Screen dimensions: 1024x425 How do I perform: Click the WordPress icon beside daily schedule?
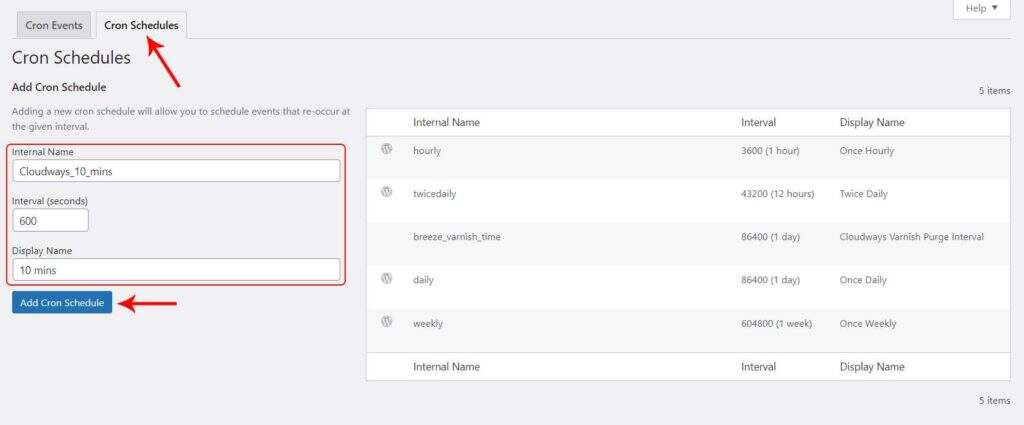coord(387,279)
